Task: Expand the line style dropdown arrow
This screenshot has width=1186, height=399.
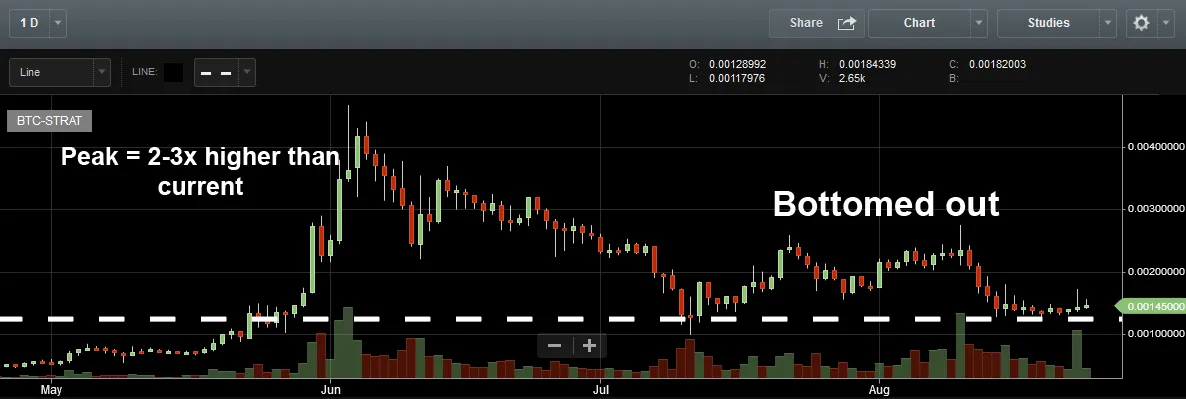Action: [x=247, y=73]
